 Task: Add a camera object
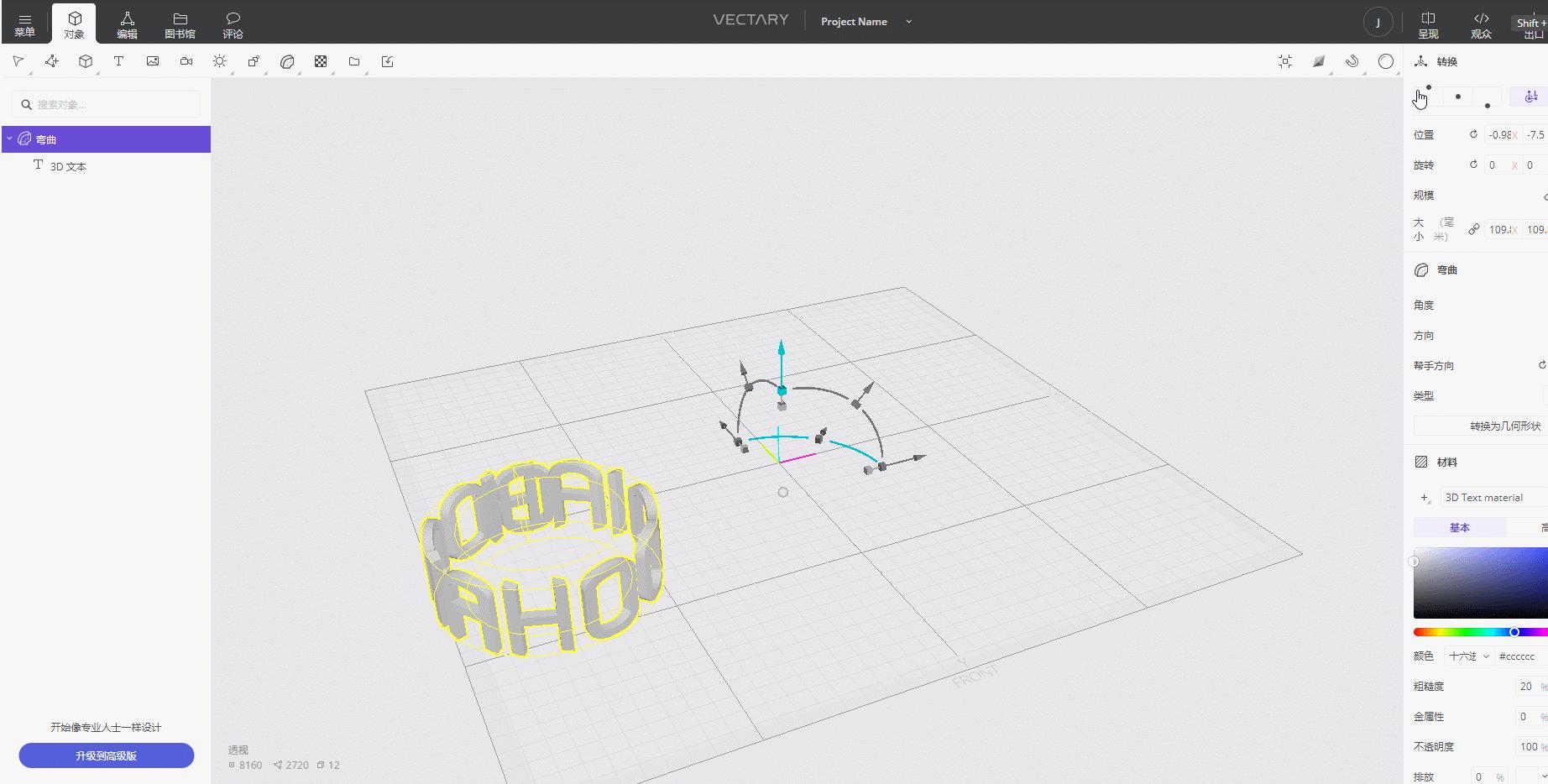click(x=186, y=61)
